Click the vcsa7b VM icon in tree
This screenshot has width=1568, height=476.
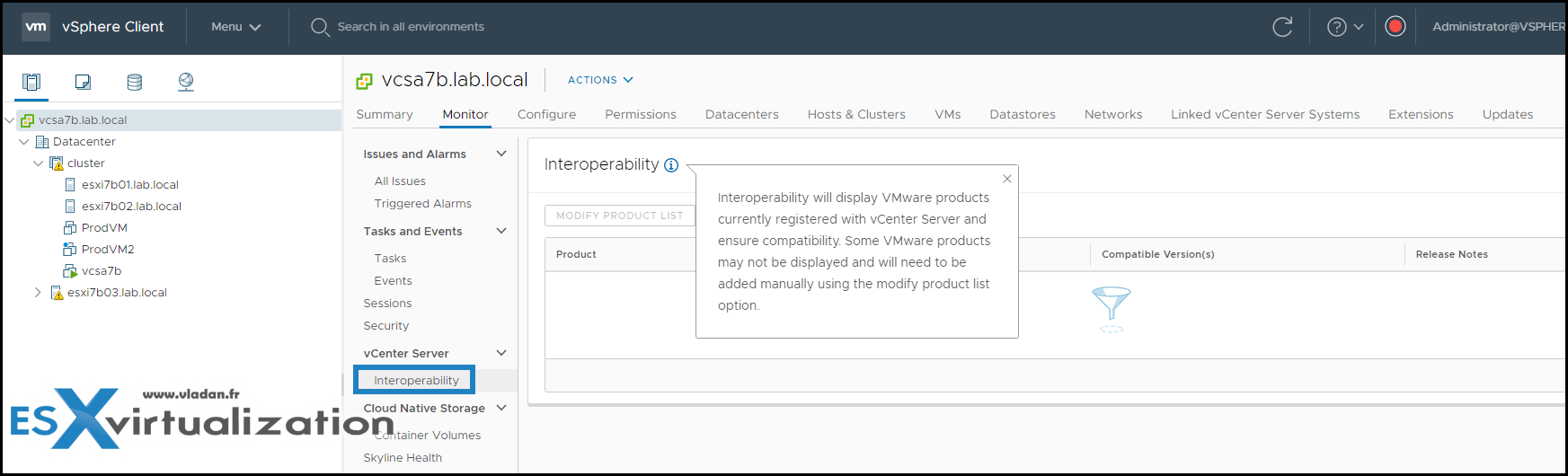click(70, 271)
